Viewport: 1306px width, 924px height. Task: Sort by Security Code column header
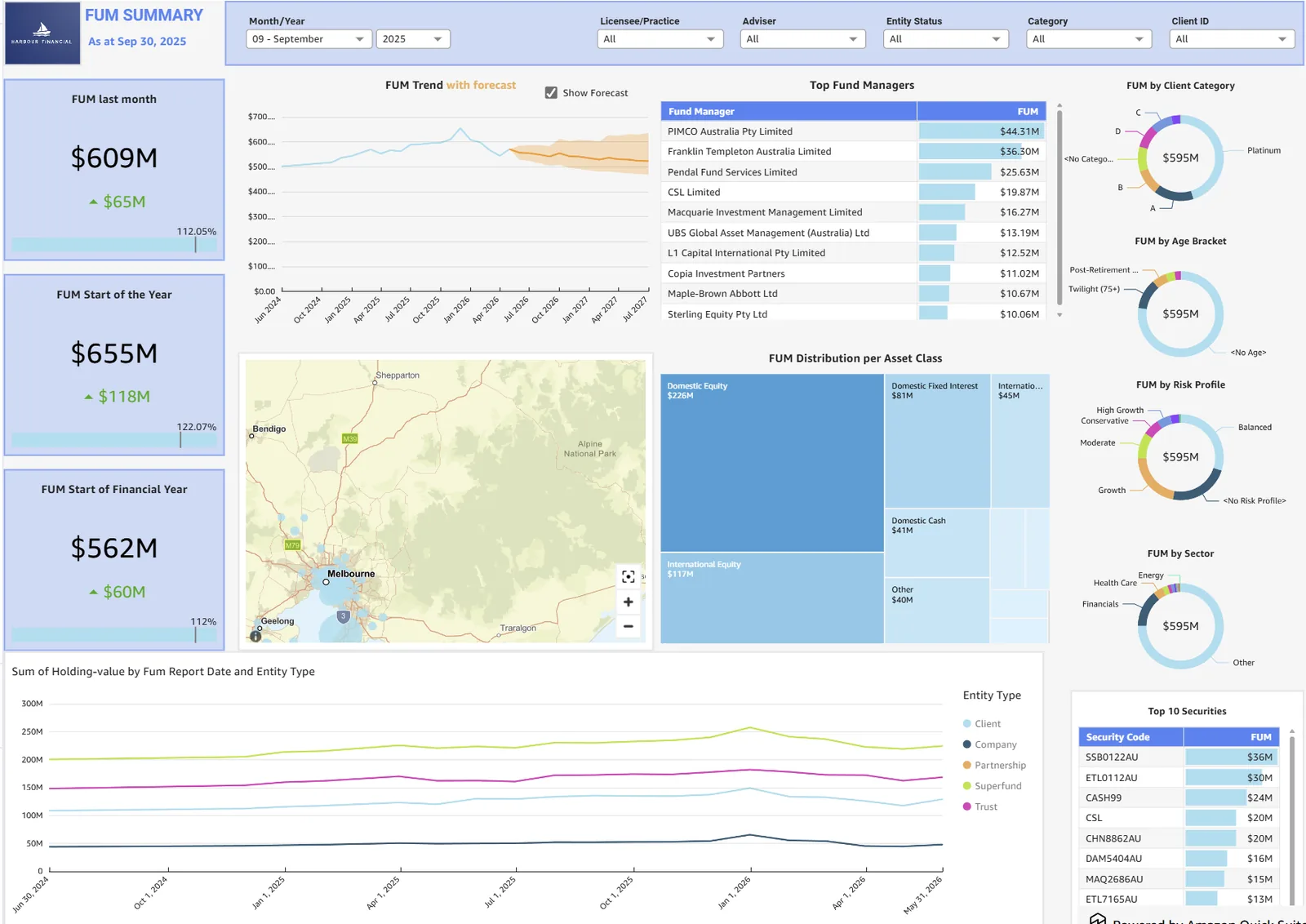coord(1131,737)
